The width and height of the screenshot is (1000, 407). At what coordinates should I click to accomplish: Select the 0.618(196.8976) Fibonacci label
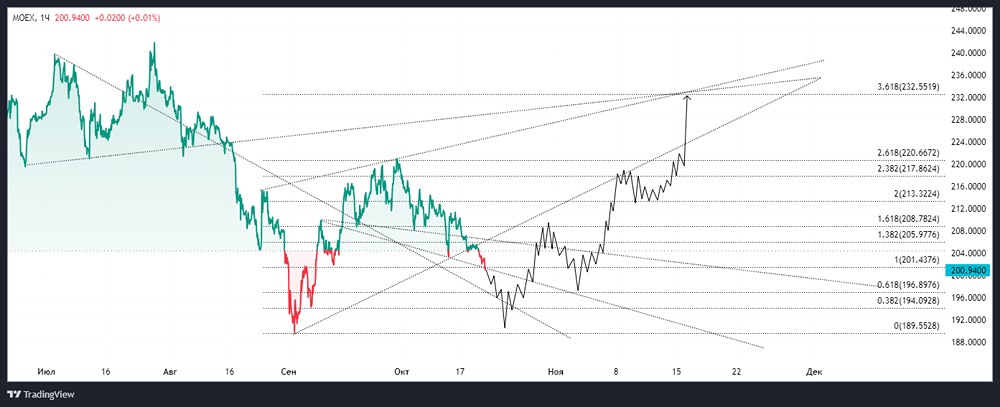click(x=908, y=285)
